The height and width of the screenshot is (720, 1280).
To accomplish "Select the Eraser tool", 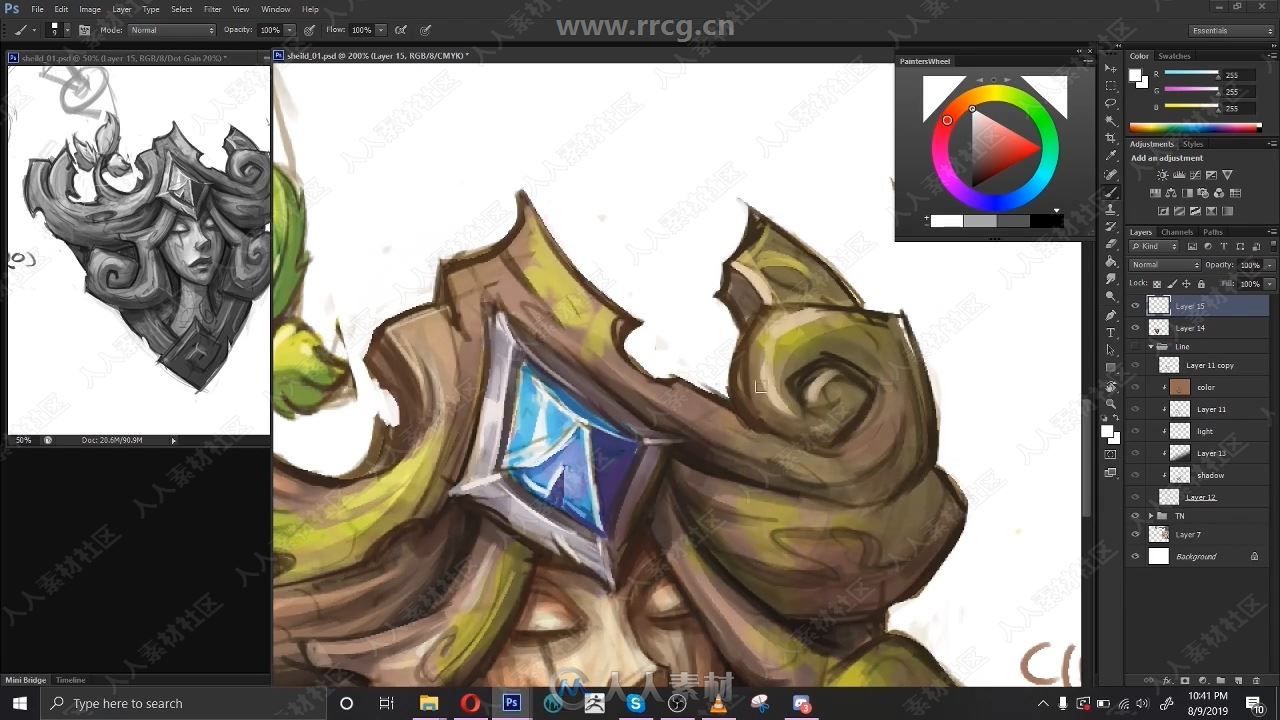I will (x=1111, y=244).
